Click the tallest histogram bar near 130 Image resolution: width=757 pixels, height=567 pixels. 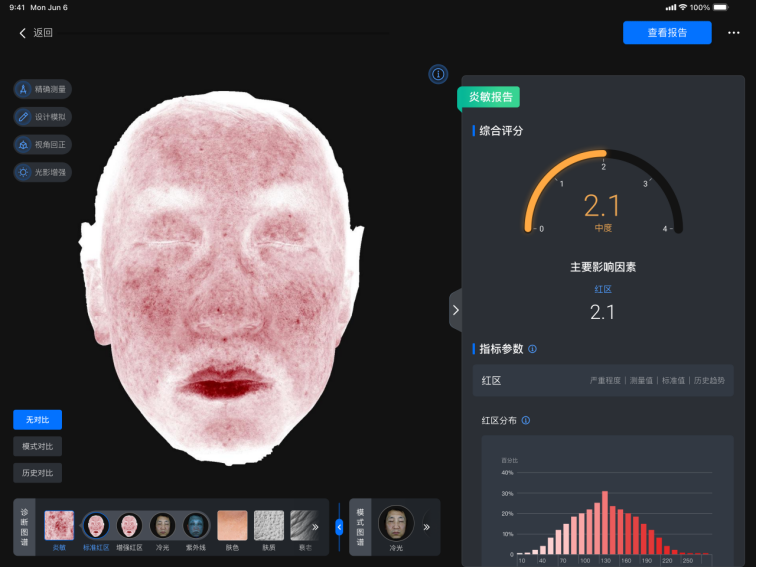coord(605,523)
